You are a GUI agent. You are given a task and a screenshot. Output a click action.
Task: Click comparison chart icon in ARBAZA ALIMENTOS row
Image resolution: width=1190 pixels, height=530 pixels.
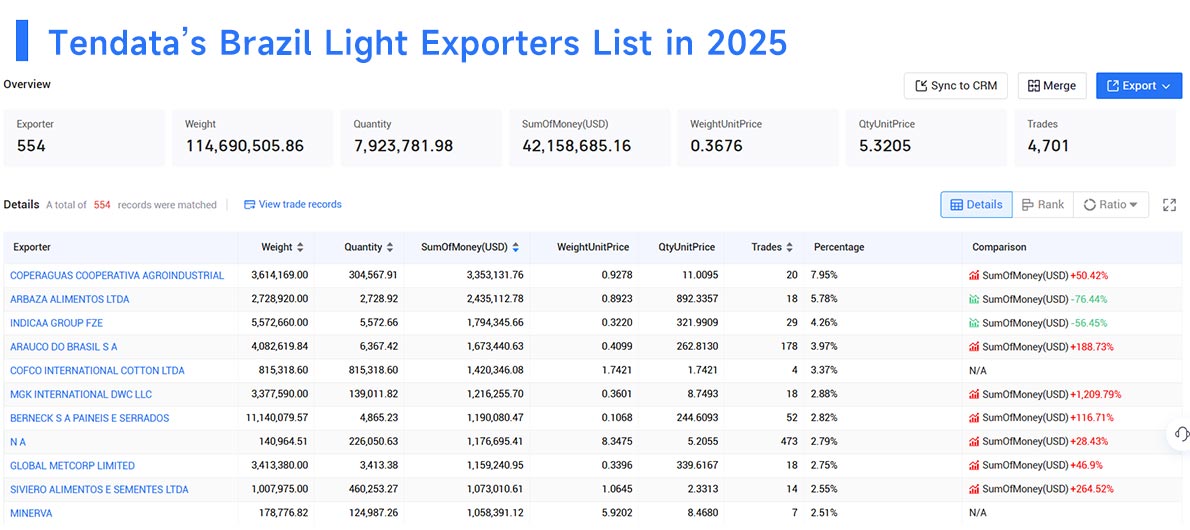point(974,299)
